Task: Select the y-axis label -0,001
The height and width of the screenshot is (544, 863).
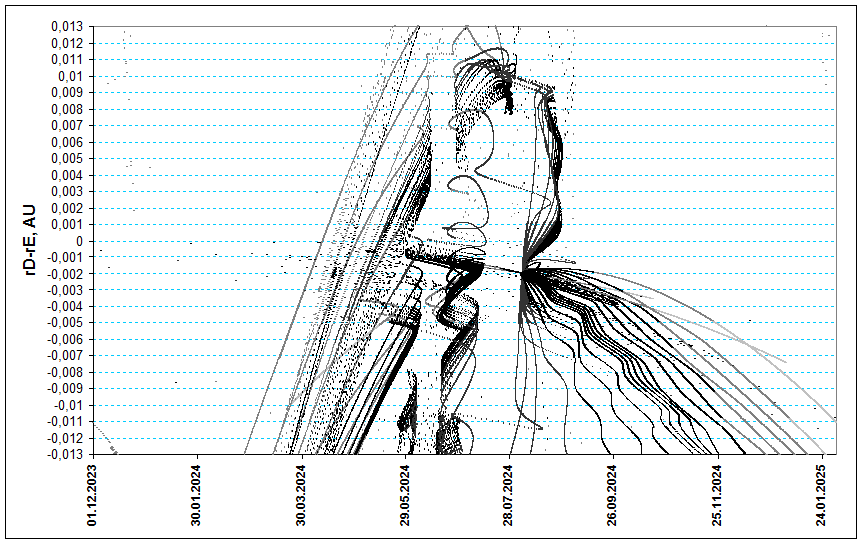Action: click(65, 257)
